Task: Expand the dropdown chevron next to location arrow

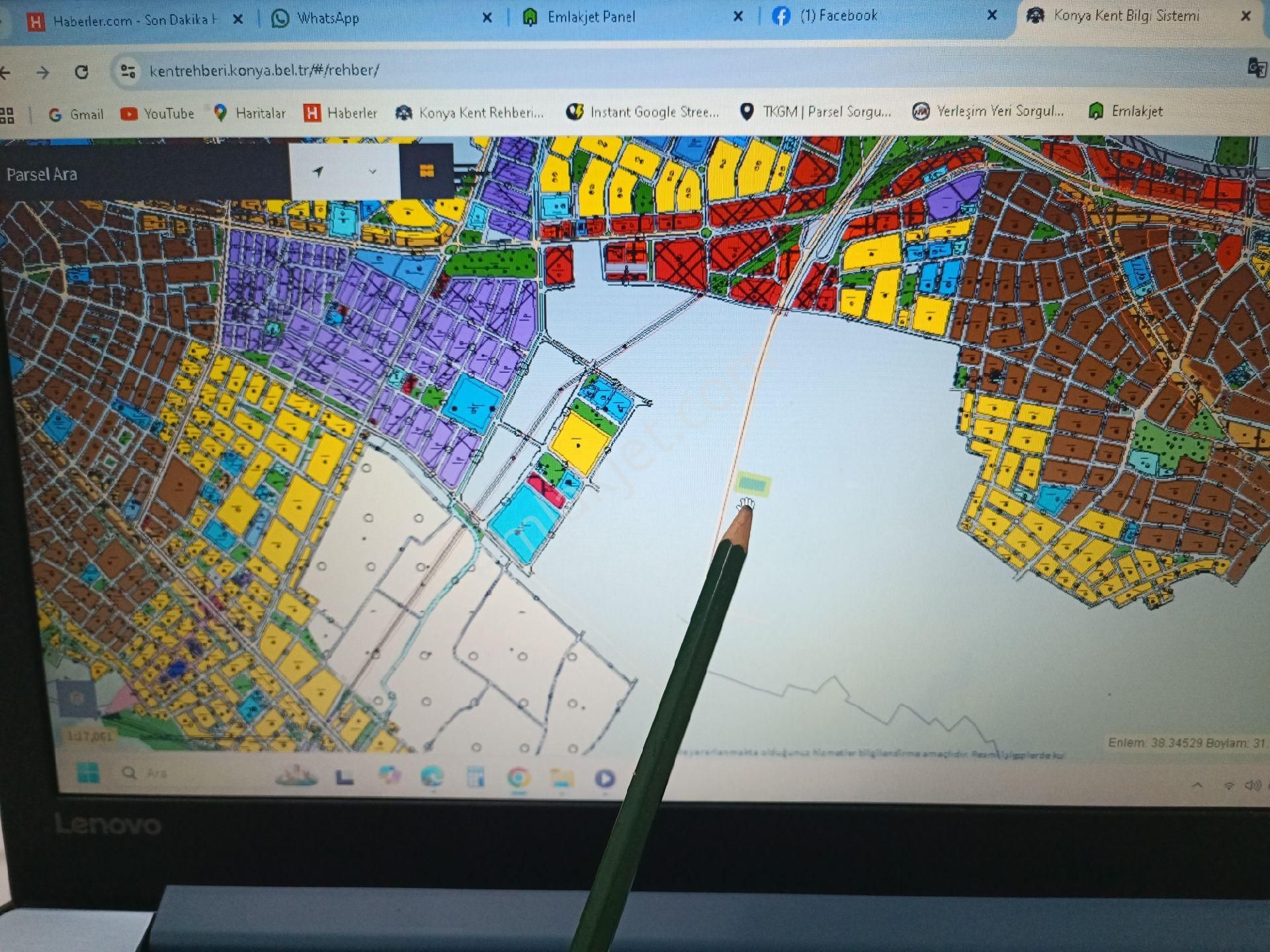Action: click(372, 172)
